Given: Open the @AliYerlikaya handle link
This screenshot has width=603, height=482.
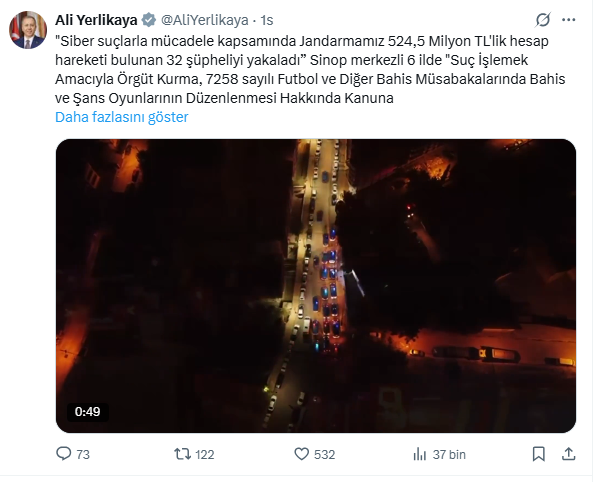Looking at the screenshot, I should point(205,20).
